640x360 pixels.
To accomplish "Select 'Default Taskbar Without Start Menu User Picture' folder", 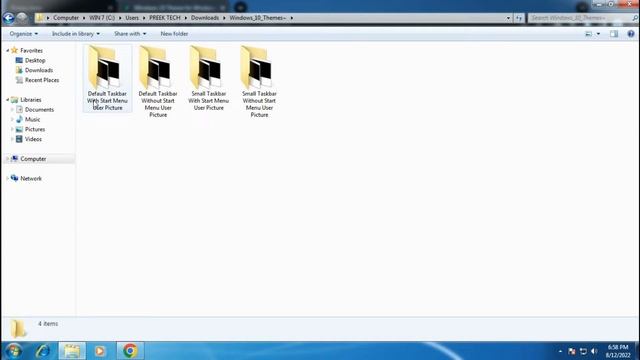I will pos(158,82).
